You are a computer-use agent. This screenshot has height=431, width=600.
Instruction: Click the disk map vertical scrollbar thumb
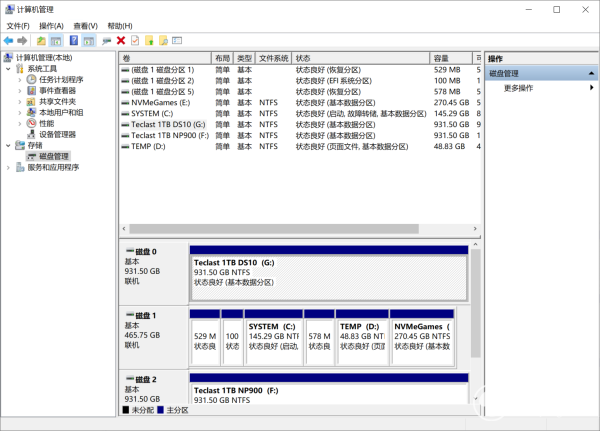click(475, 303)
